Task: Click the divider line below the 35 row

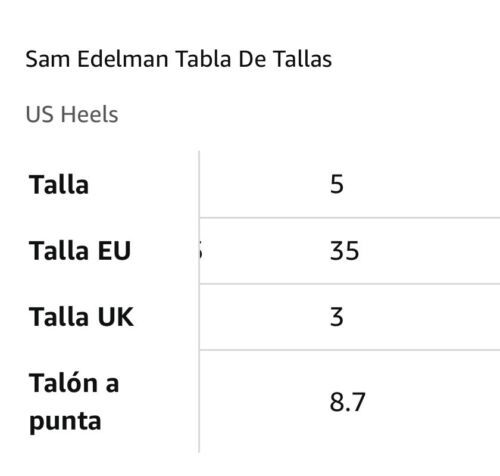Action: tap(350, 284)
